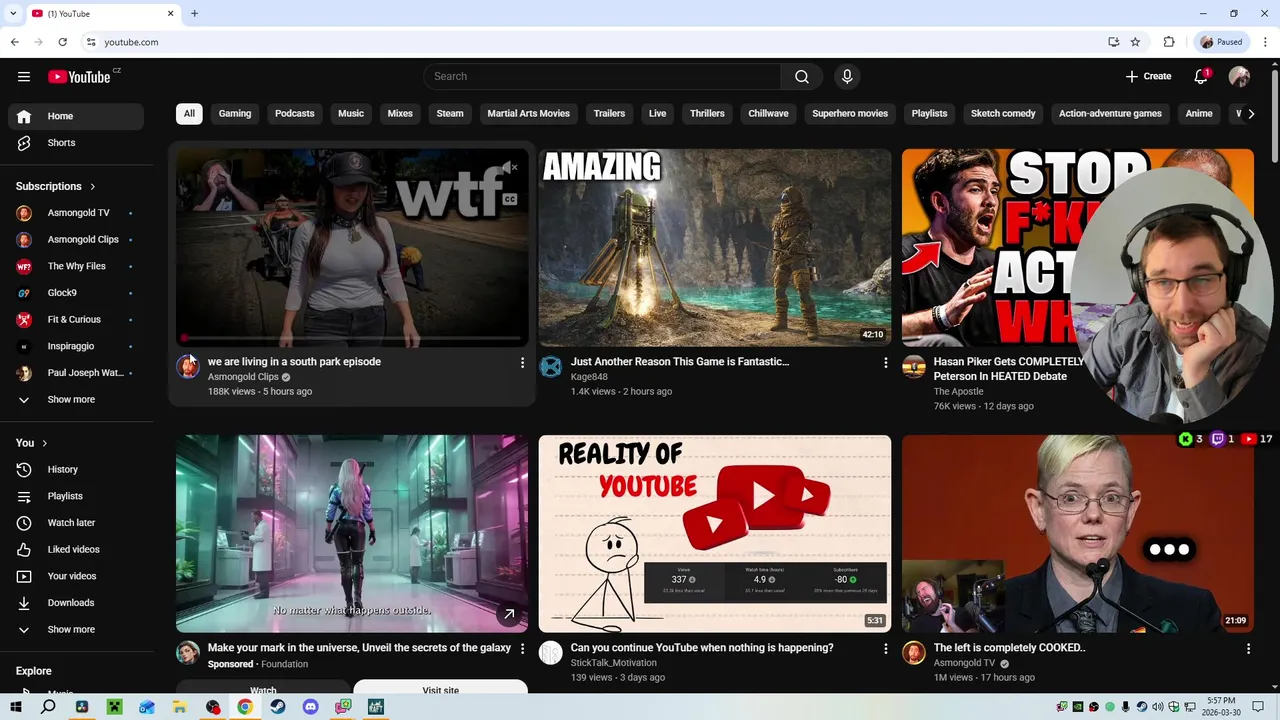Open History in sidebar
1280x720 pixels.
point(76,470)
